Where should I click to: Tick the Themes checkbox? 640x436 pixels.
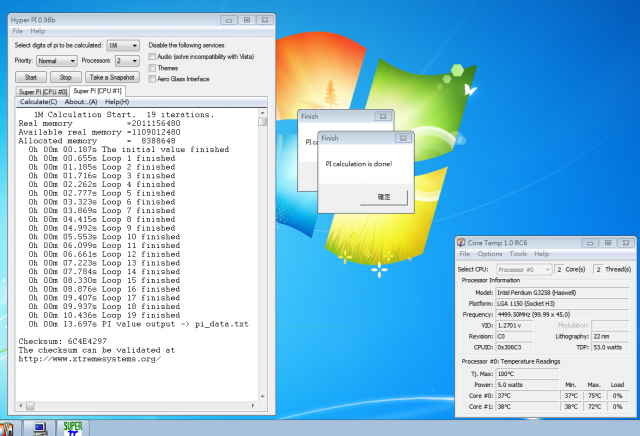pyautogui.click(x=152, y=68)
